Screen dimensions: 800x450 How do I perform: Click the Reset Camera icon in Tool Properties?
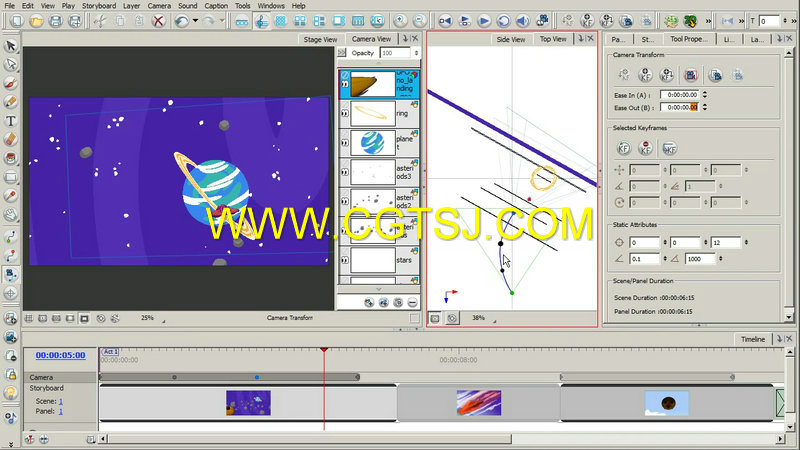[691, 76]
